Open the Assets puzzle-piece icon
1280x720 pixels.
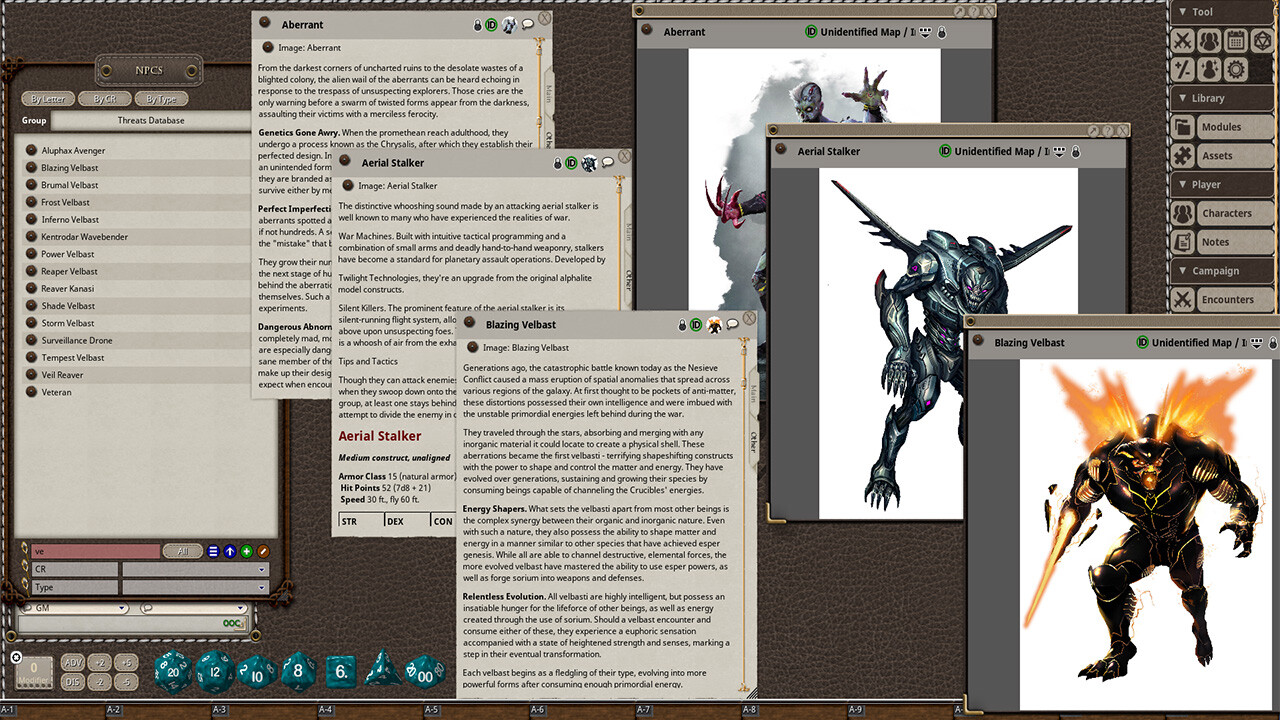(1183, 156)
